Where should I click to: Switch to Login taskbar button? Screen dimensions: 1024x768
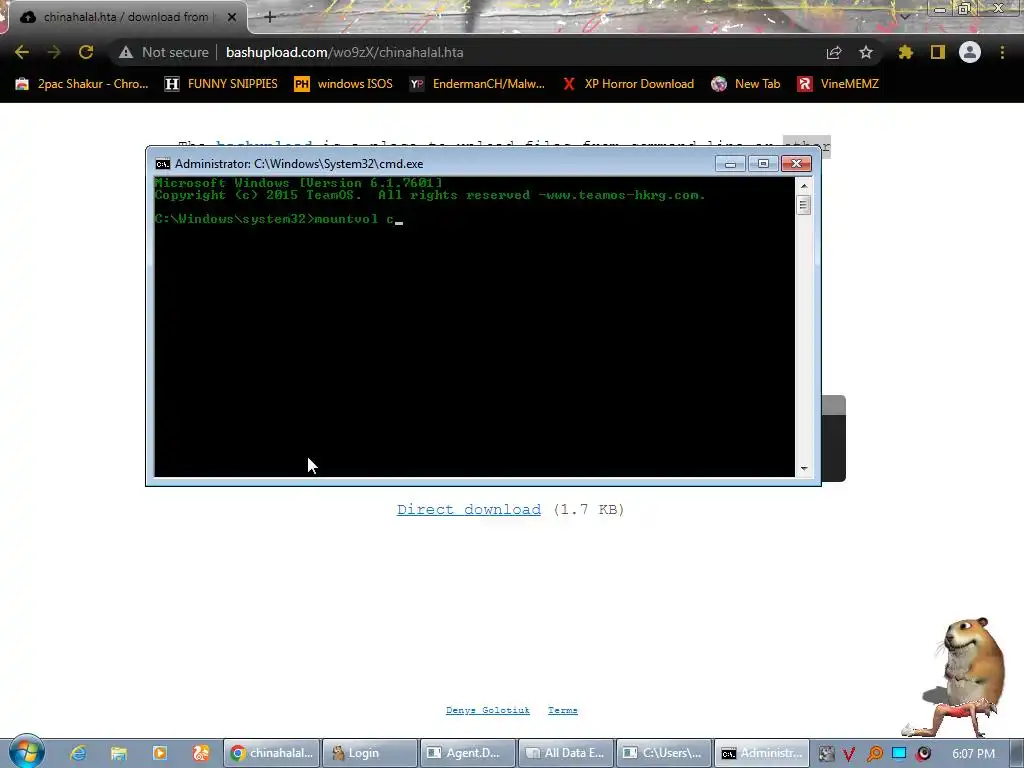(x=370, y=753)
